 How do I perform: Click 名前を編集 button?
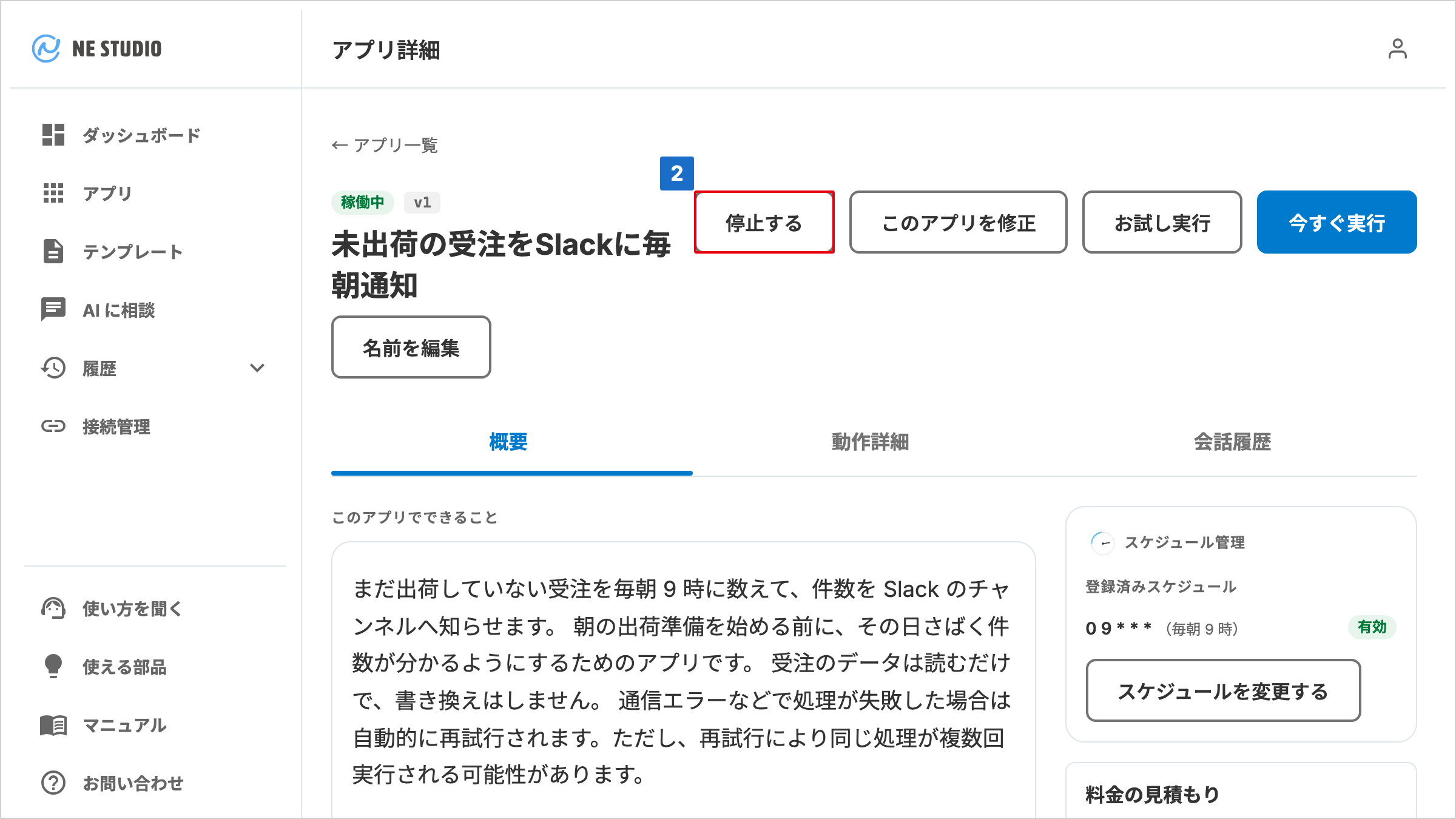411,347
